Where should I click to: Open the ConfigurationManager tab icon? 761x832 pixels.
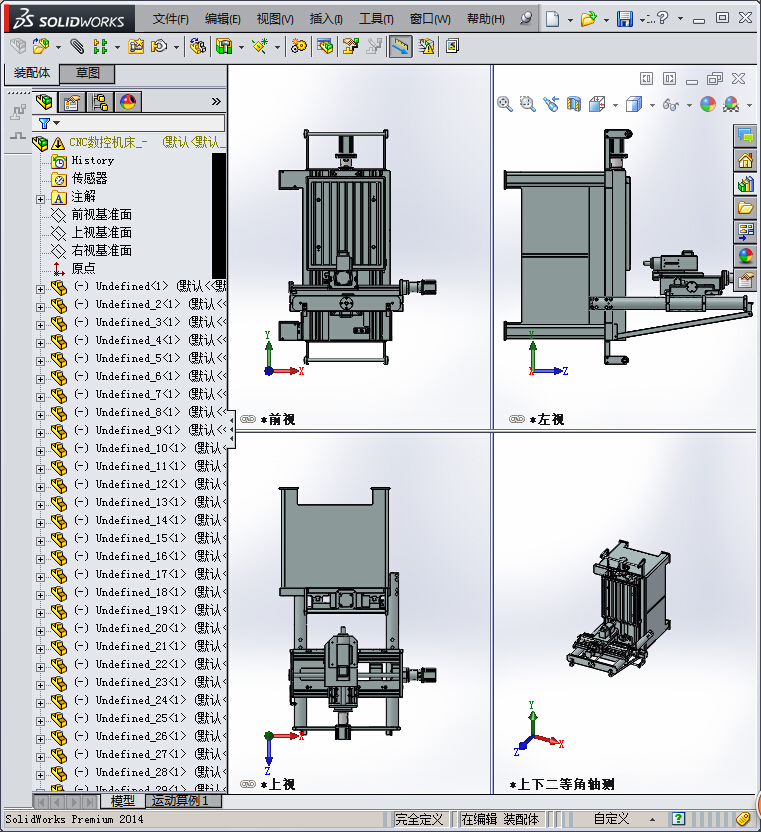[x=100, y=101]
